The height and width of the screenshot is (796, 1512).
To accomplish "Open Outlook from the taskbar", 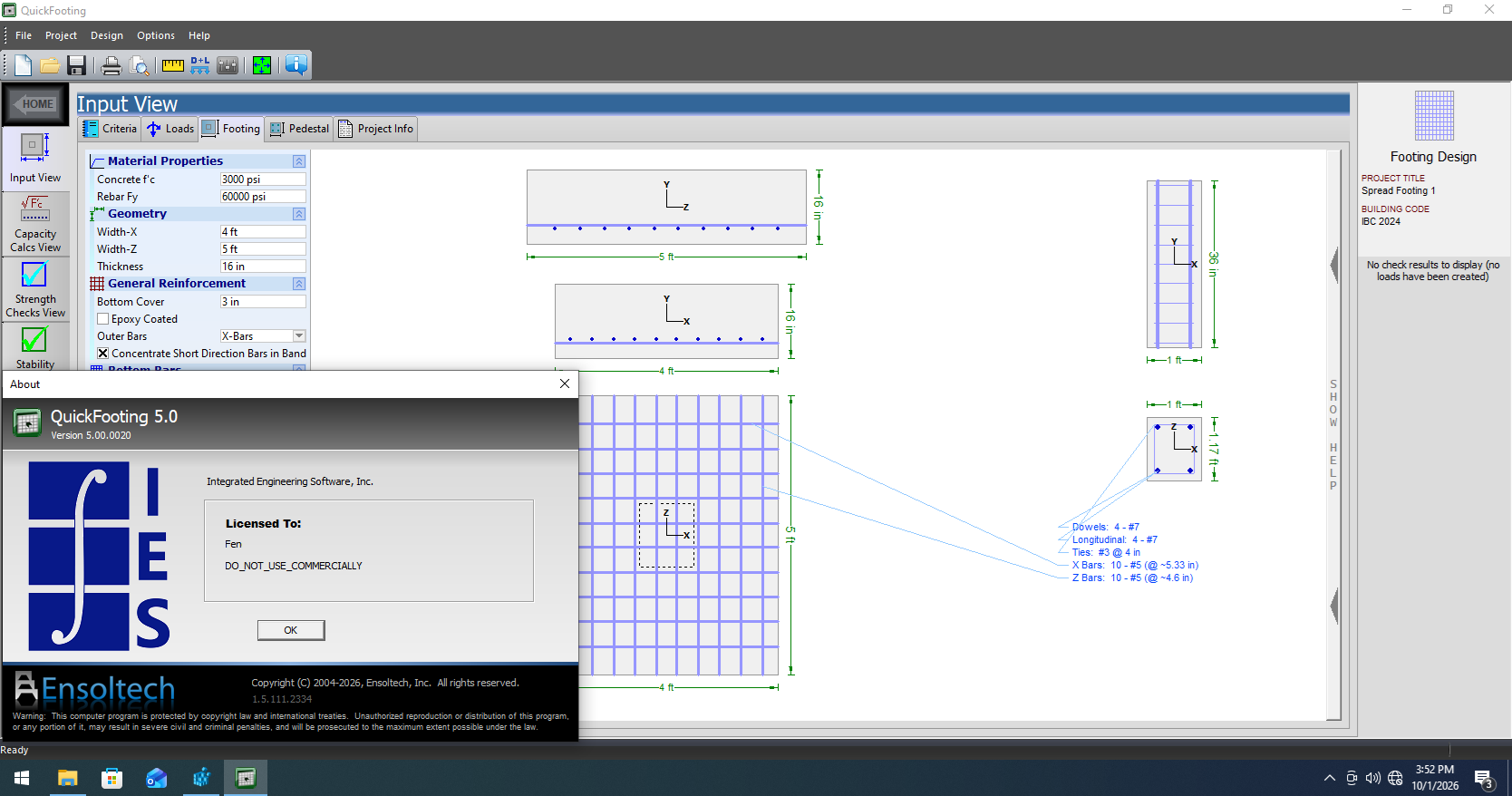I will pyautogui.click(x=156, y=778).
